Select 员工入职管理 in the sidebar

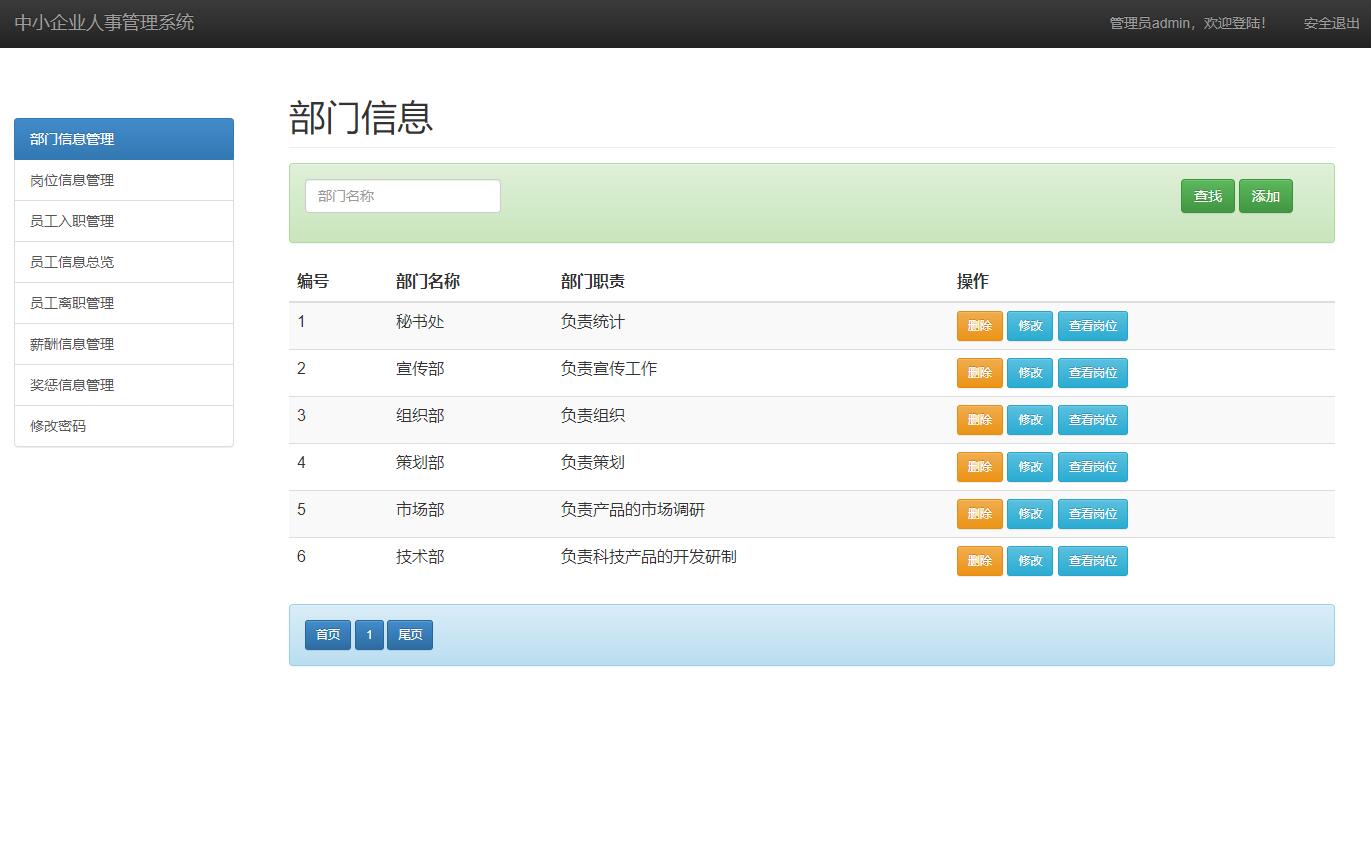(x=70, y=221)
